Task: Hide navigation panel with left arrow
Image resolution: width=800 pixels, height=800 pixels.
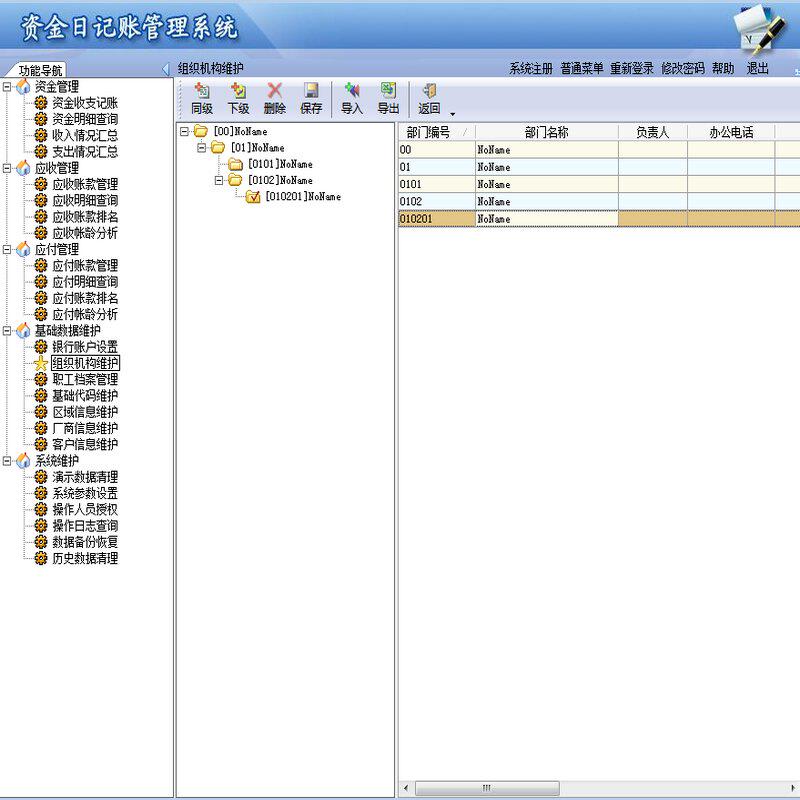Action: pos(165,69)
